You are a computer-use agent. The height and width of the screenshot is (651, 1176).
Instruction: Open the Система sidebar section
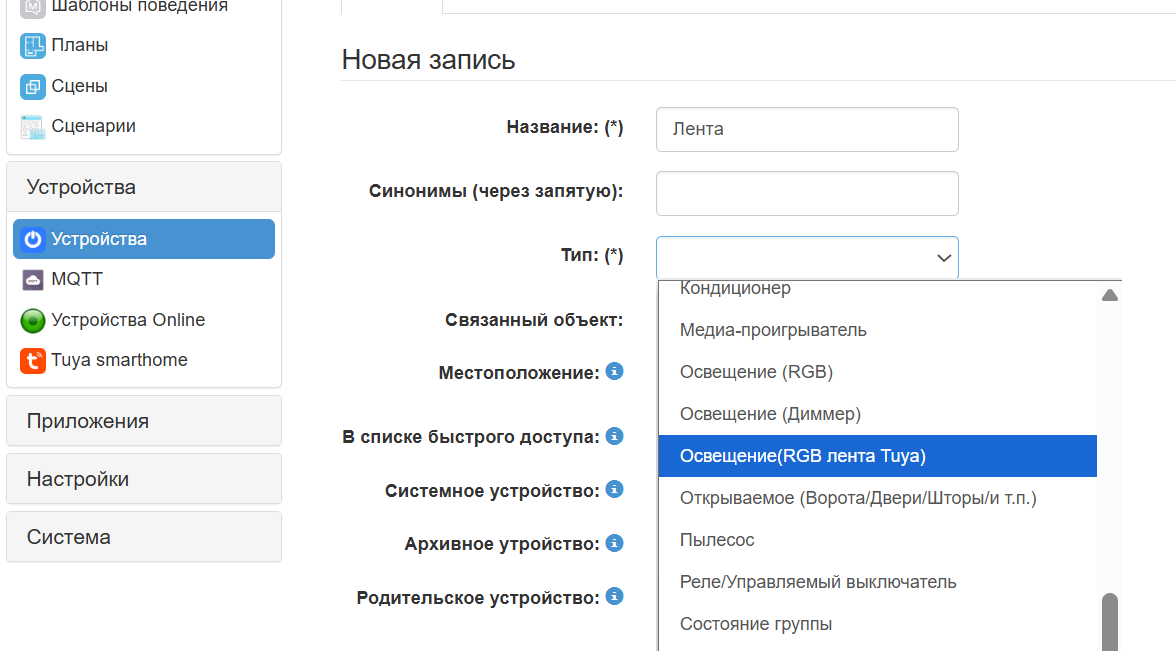[144, 537]
